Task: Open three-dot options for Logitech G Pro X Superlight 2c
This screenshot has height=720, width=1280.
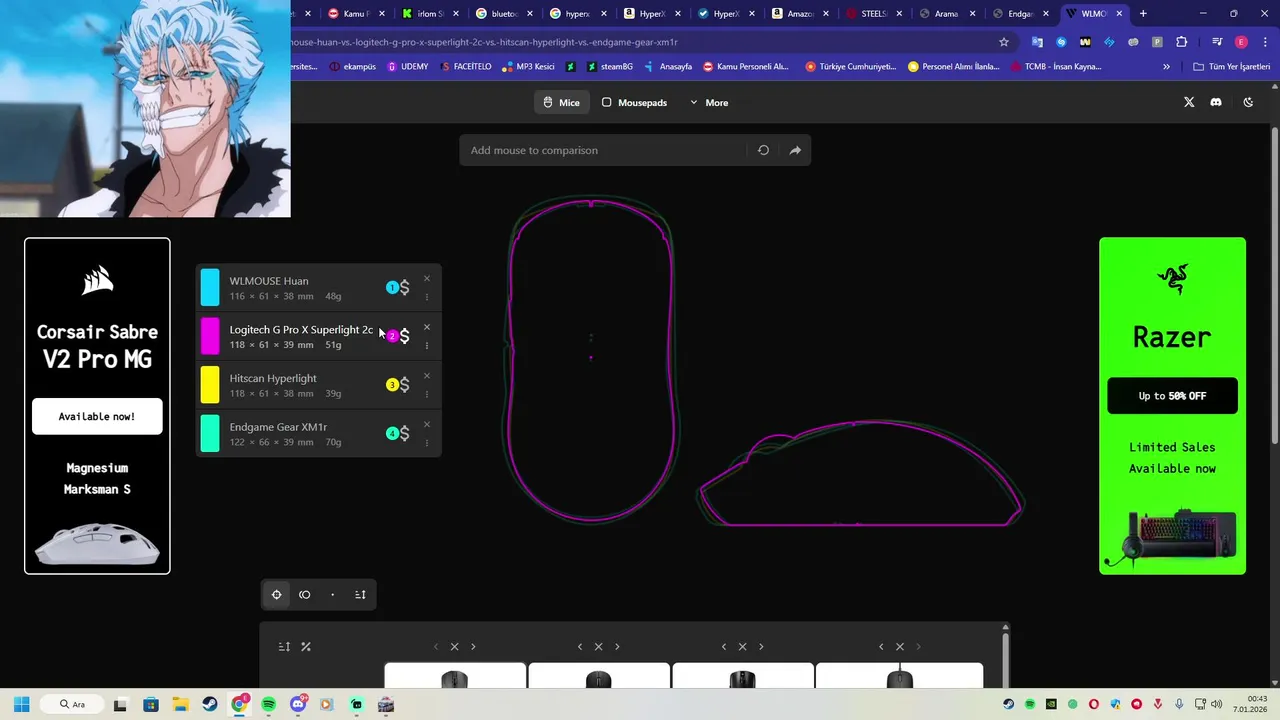Action: (427, 345)
